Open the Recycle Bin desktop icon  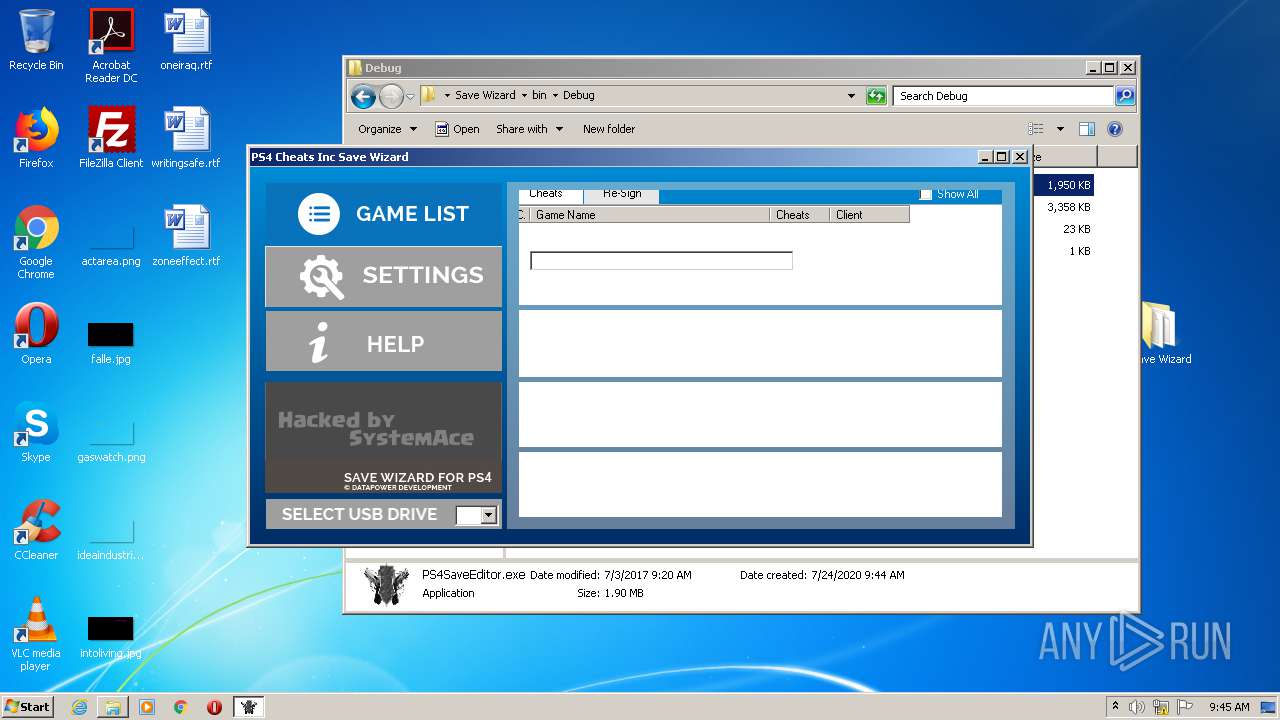click(36, 40)
